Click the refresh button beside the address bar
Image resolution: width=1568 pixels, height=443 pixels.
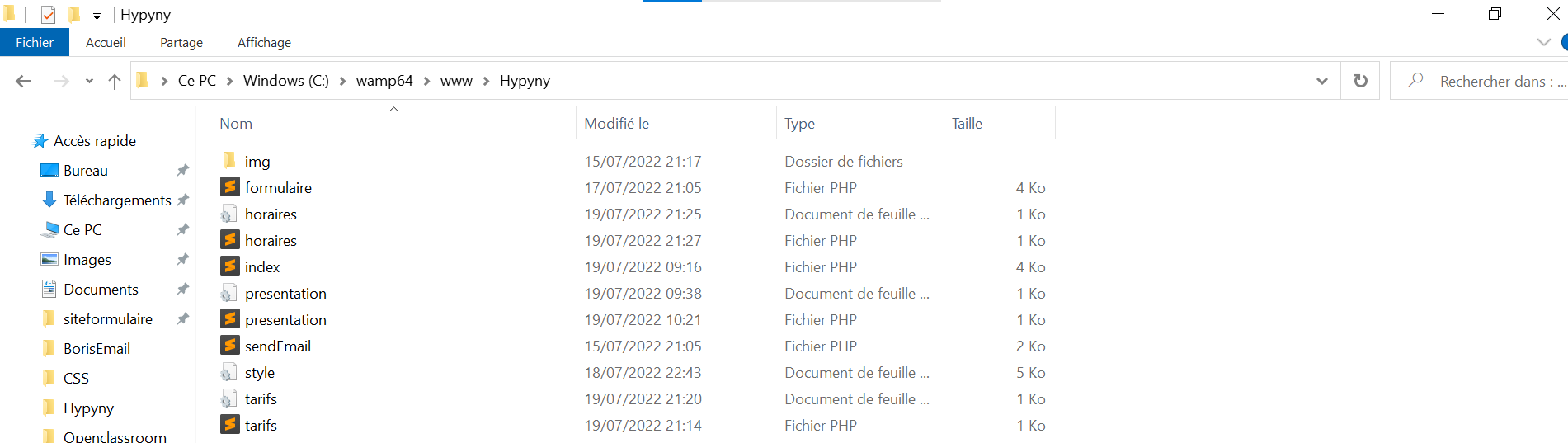tap(1360, 81)
